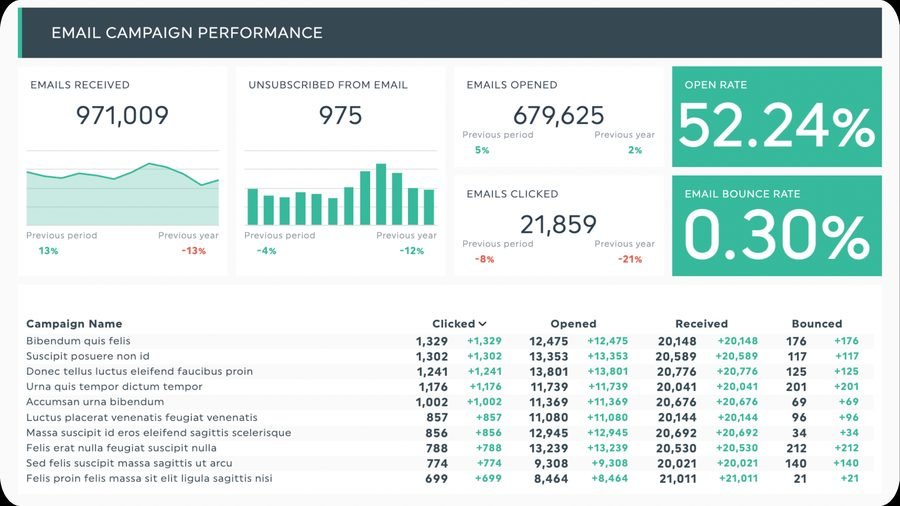Click the opened value 13,801 cell
The image size is (900, 506).
pyautogui.click(x=549, y=372)
